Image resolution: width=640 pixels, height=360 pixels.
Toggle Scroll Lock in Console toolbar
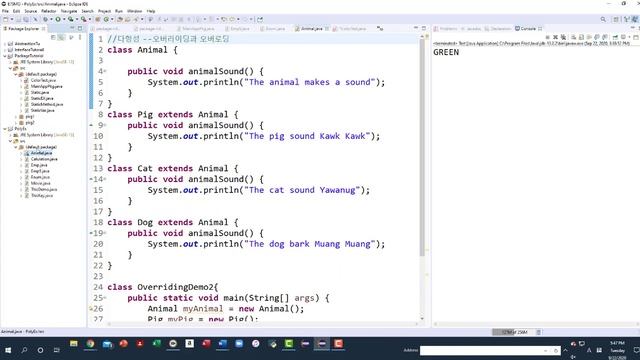click(x=581, y=37)
